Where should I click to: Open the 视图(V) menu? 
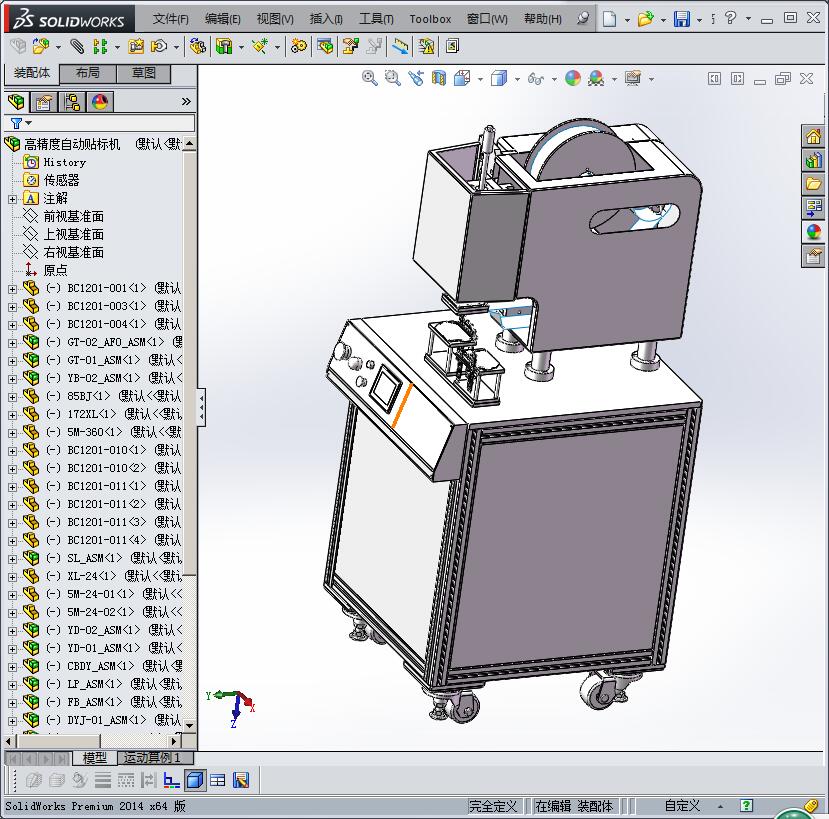coord(275,20)
